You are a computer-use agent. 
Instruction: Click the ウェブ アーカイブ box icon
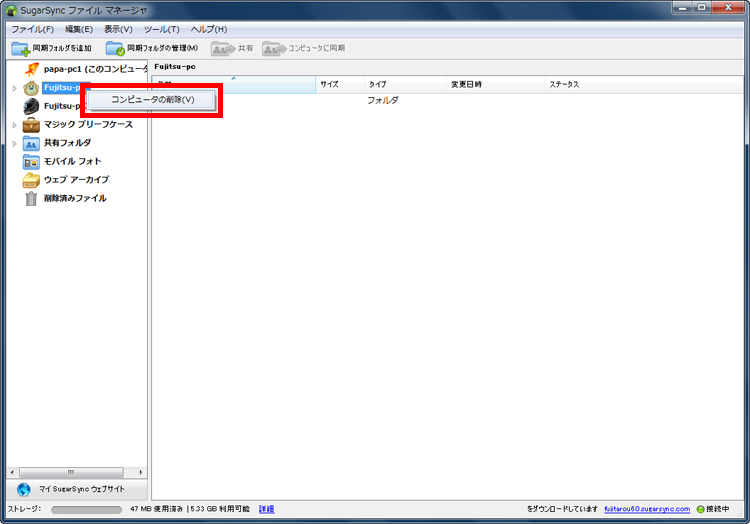pyautogui.click(x=31, y=180)
